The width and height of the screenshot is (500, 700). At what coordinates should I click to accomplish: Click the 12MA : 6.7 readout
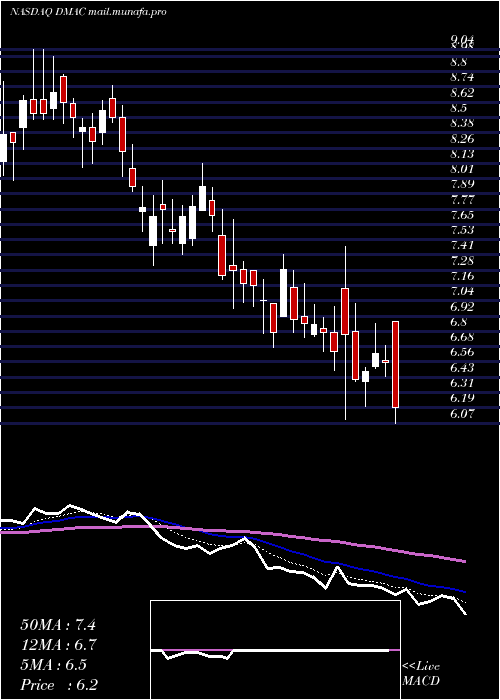pyautogui.click(x=59, y=645)
